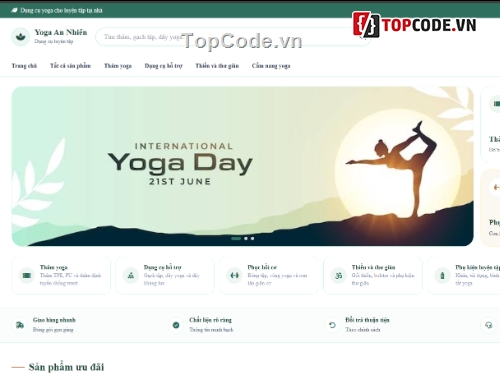Image resolution: width=500 pixels, height=375 pixels.
Task: Select the Dụng cụ hỗ trợ navigation menu item
Action: tap(163, 66)
